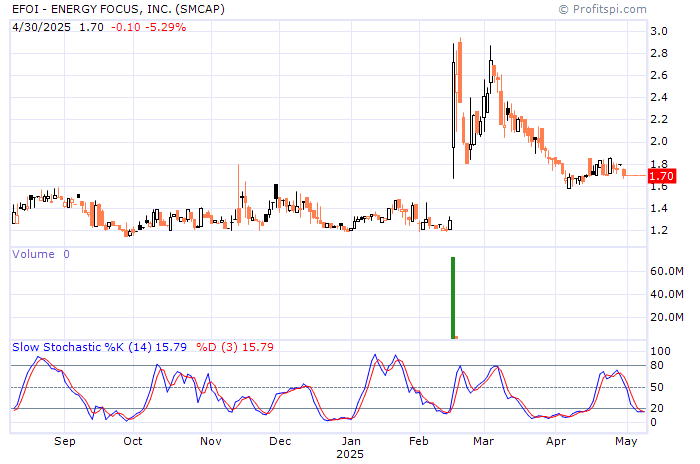
Task: Click the red '1.70' current price tag
Action: [x=662, y=176]
